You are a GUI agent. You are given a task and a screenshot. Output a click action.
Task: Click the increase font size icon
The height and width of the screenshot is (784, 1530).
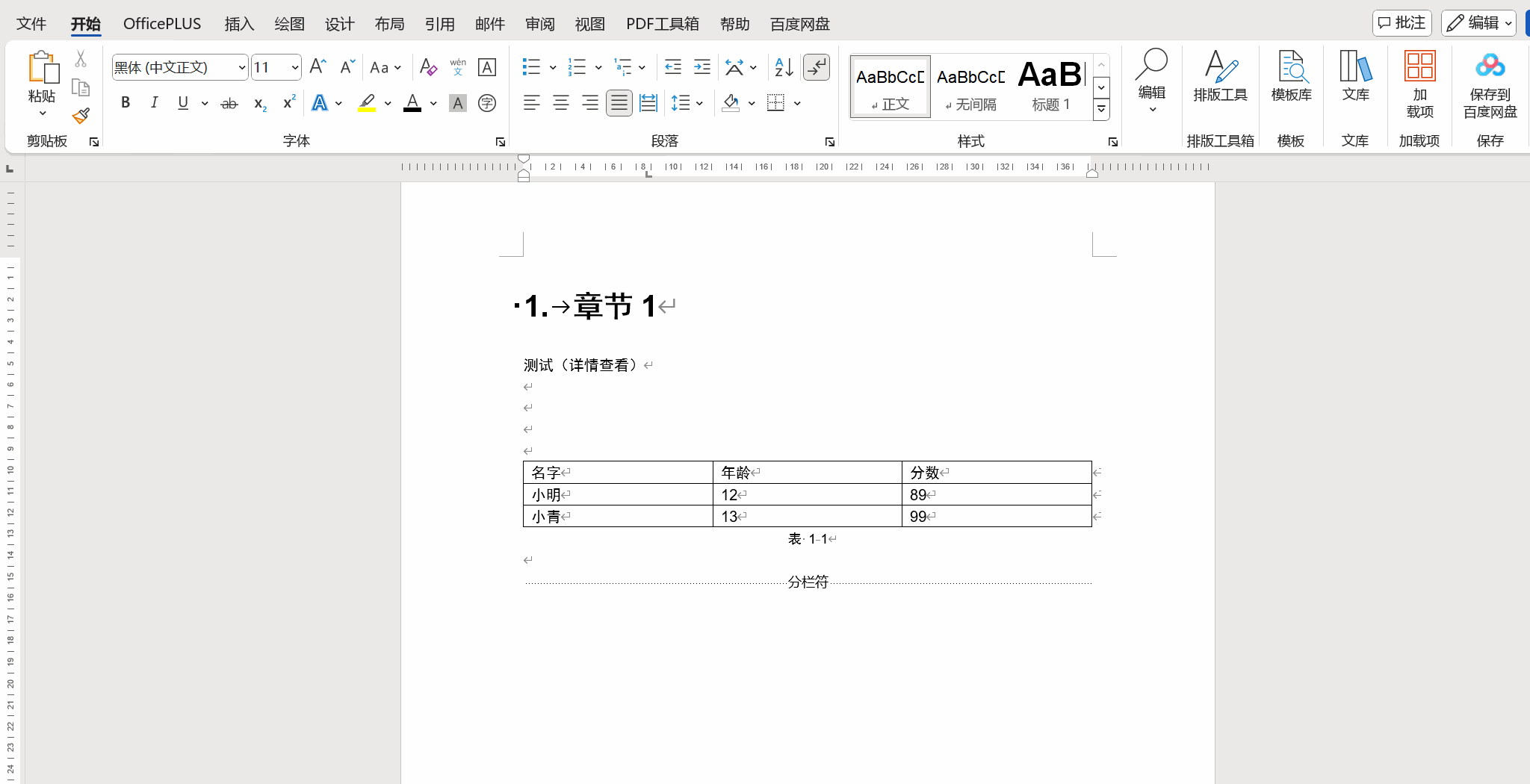(318, 67)
